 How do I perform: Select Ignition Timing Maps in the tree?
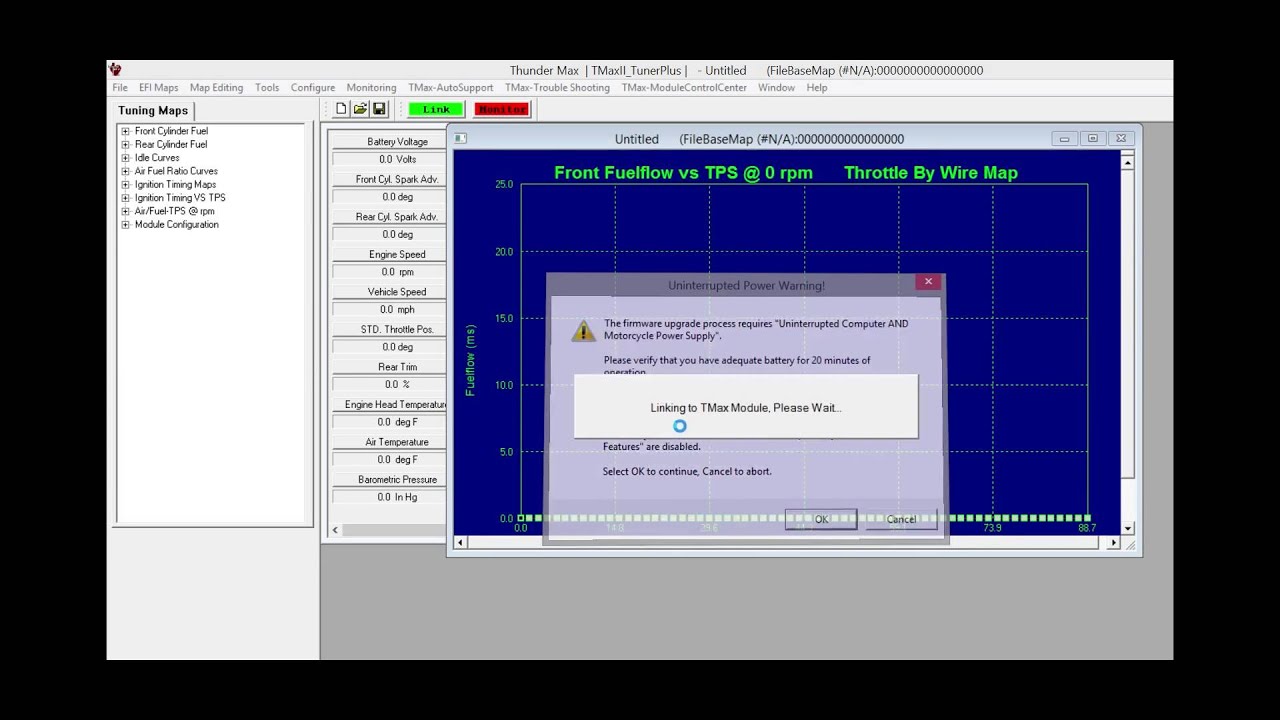(x=175, y=184)
